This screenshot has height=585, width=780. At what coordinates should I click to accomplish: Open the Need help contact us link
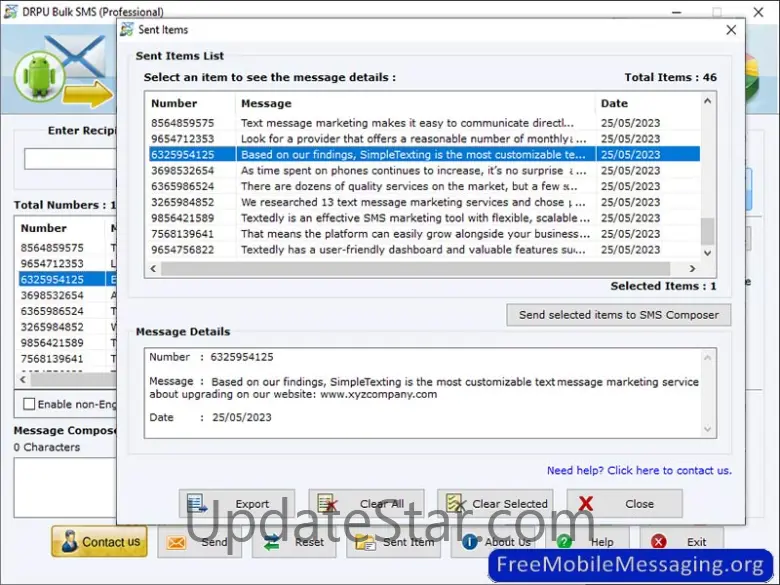(x=638, y=470)
